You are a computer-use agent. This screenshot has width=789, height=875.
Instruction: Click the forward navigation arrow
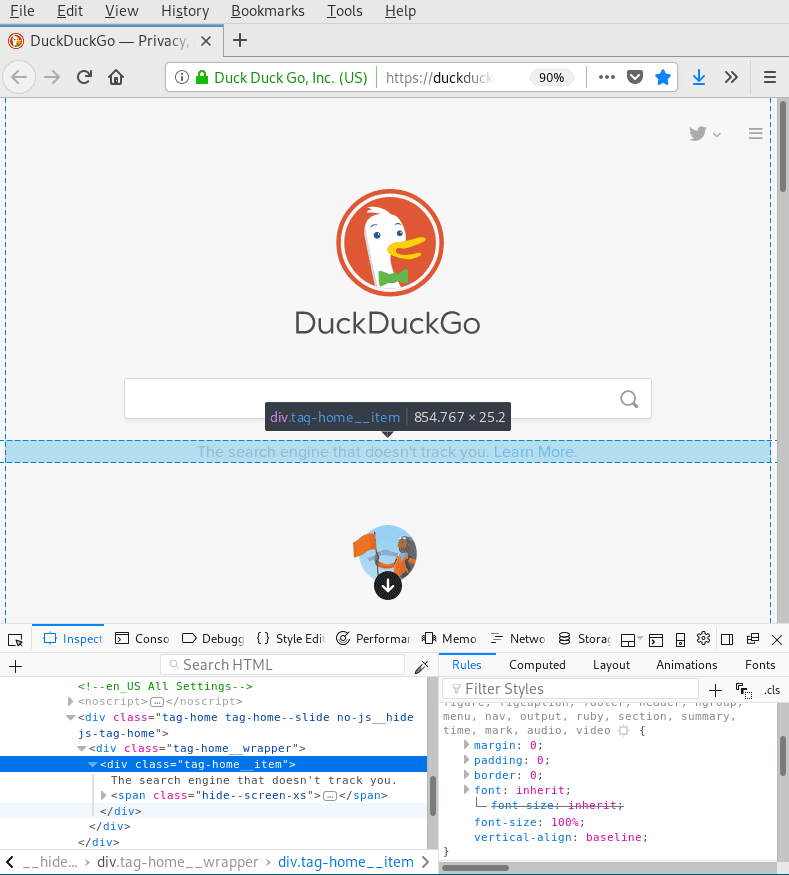pyautogui.click(x=52, y=77)
